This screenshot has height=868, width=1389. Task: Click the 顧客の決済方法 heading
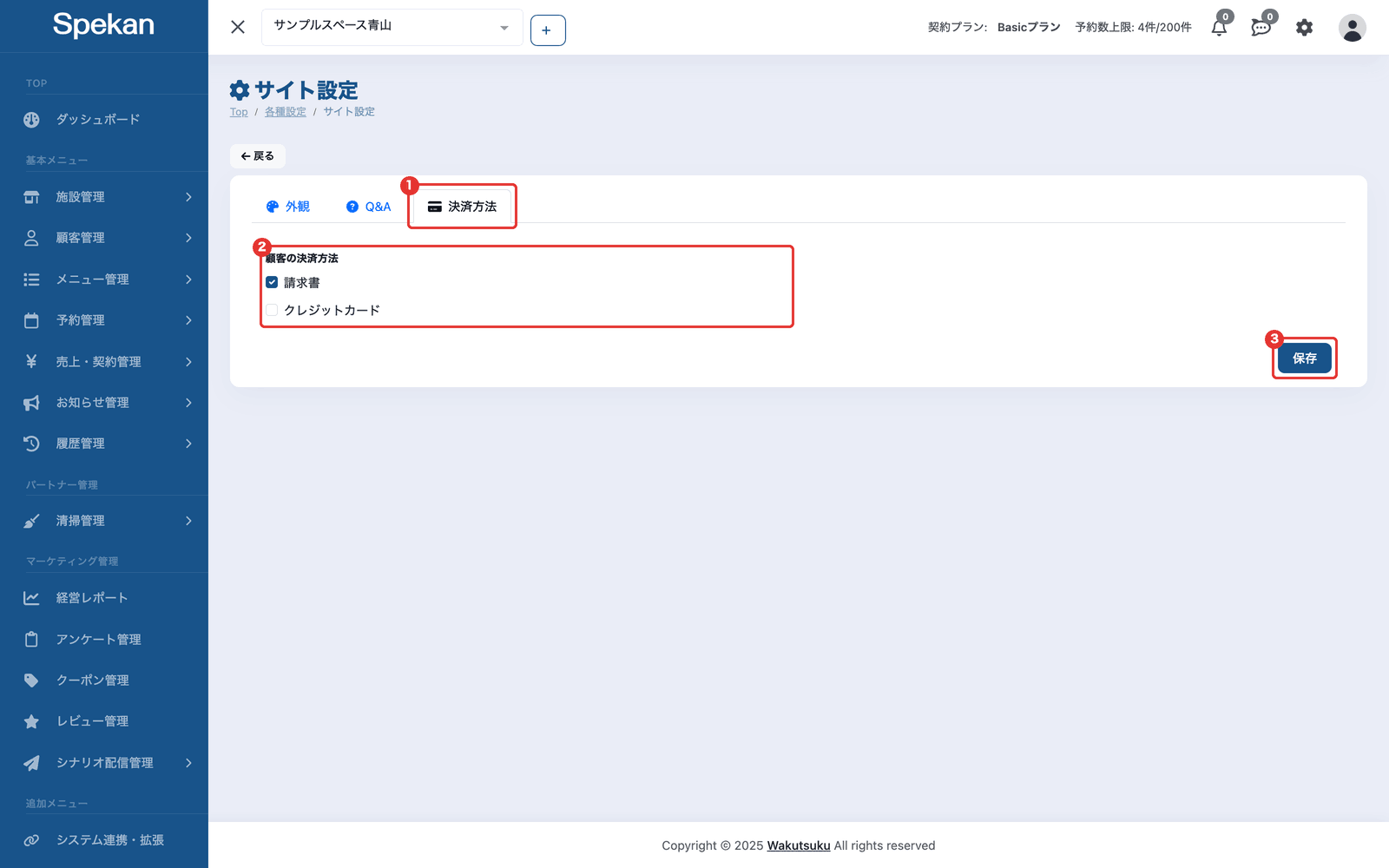point(302,259)
